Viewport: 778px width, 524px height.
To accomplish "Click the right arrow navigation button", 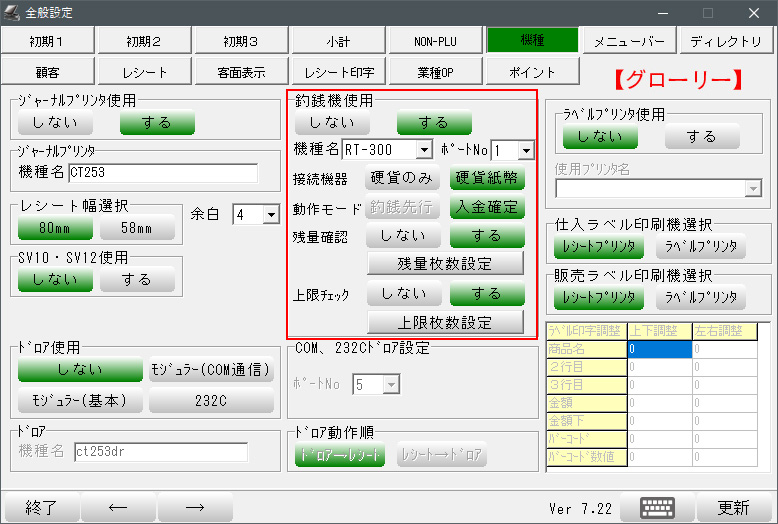I will [x=195, y=507].
